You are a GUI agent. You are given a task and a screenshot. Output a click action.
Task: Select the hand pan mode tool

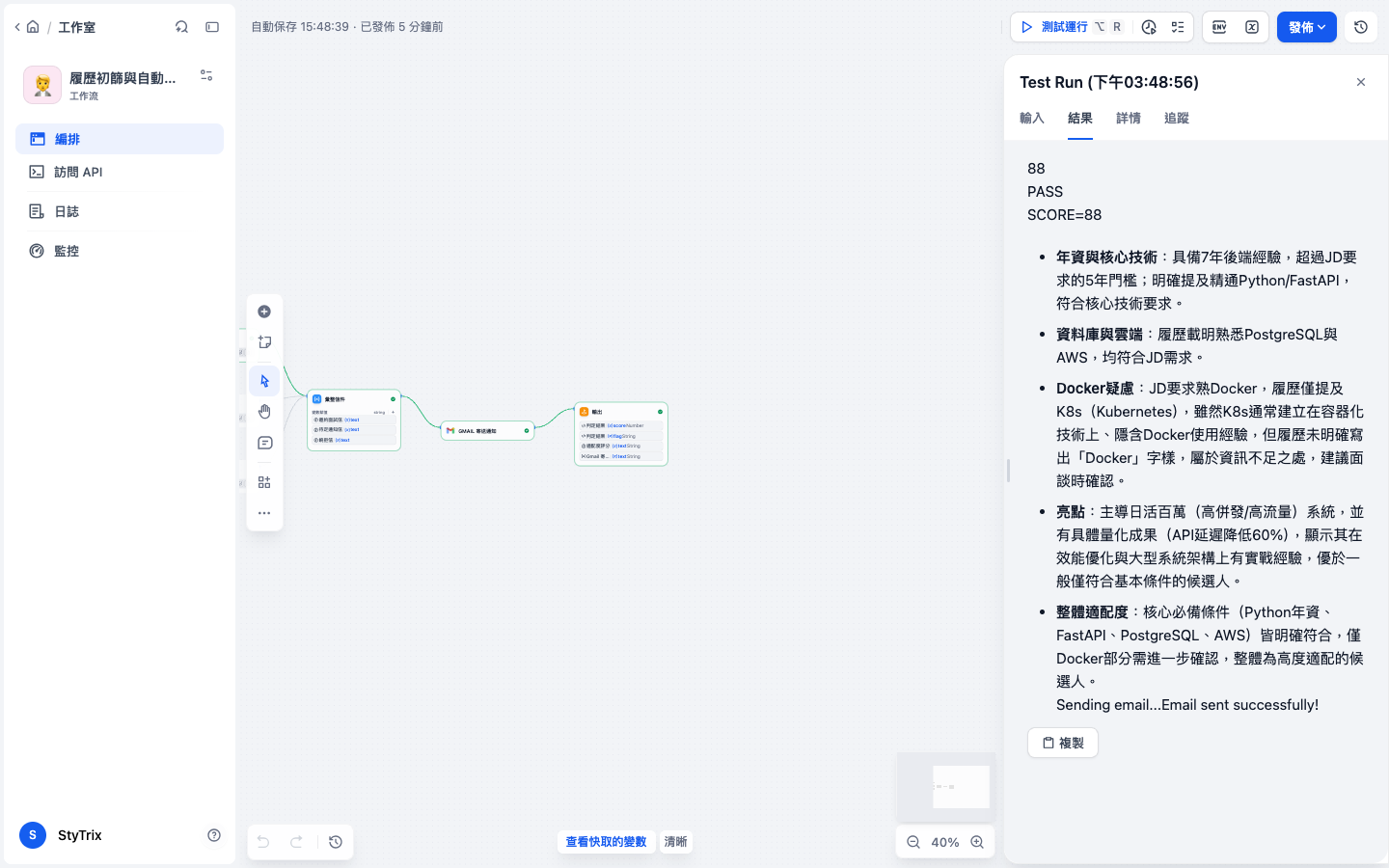[x=264, y=412]
